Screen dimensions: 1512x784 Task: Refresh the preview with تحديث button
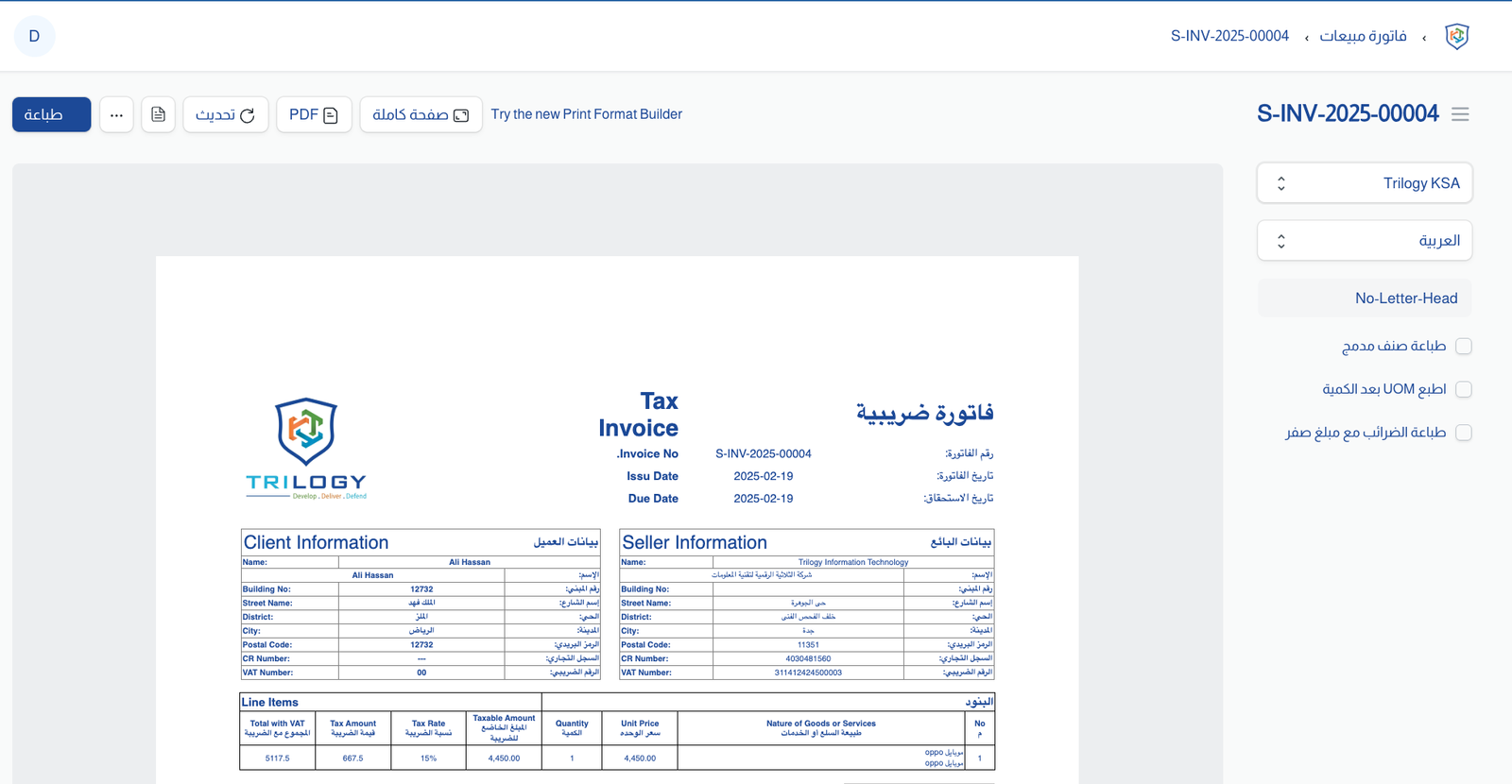[x=225, y=115]
